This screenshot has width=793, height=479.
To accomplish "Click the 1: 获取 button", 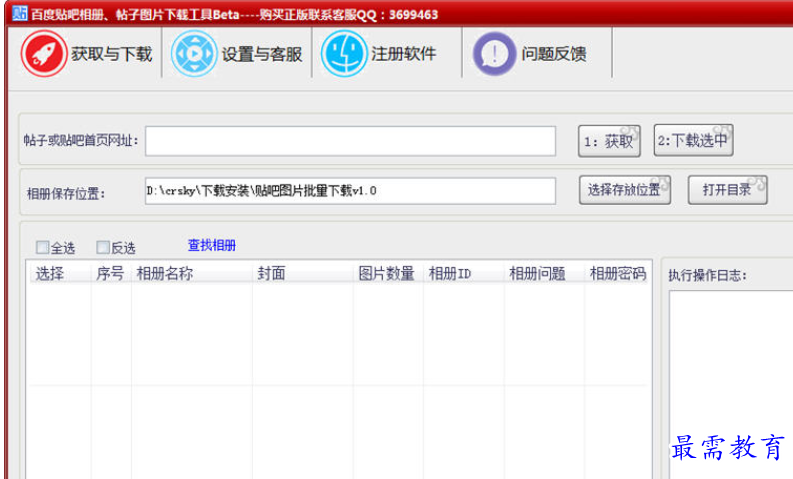I will tap(609, 141).
